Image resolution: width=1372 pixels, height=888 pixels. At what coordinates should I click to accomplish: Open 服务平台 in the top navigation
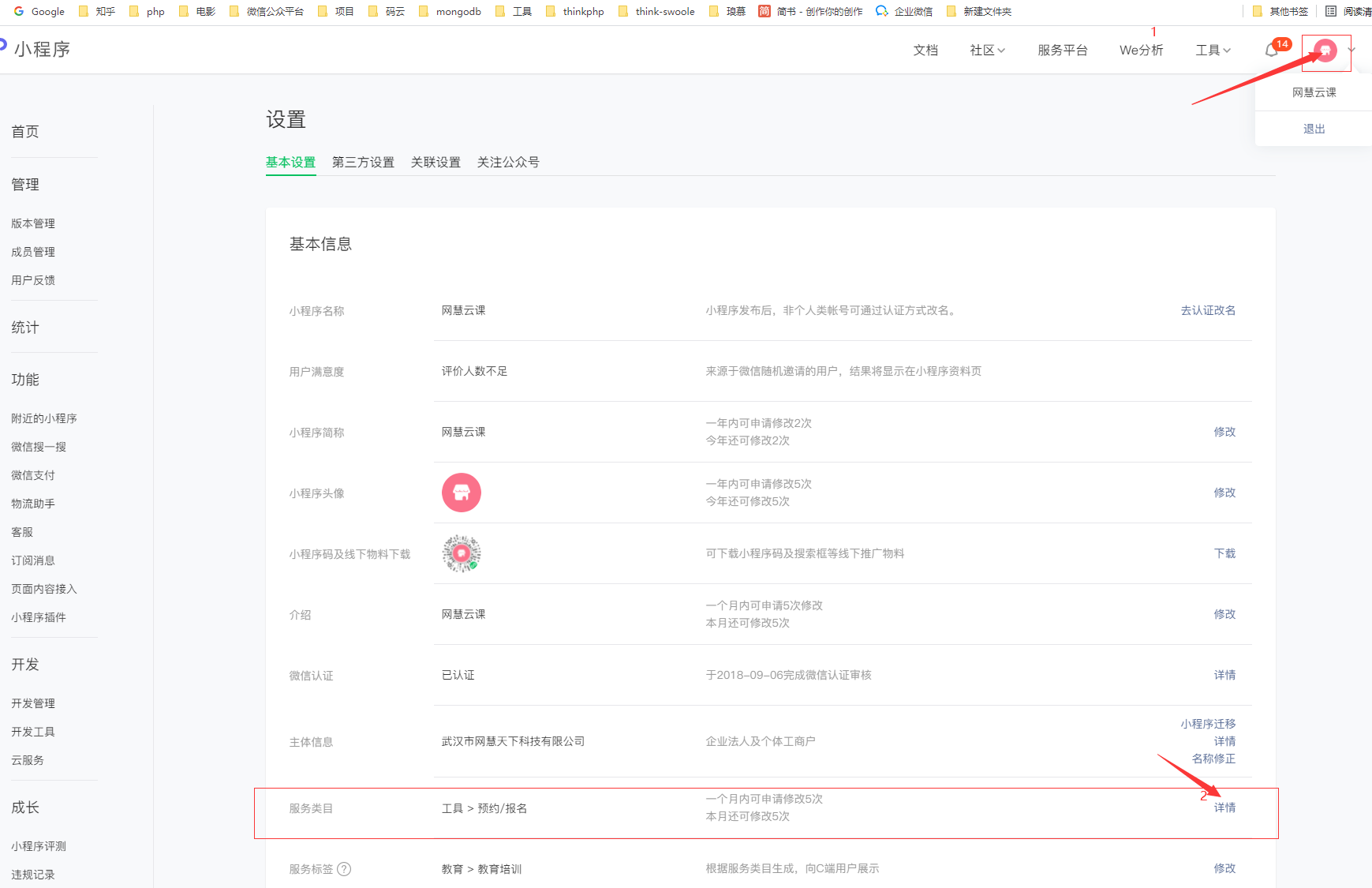1063,50
